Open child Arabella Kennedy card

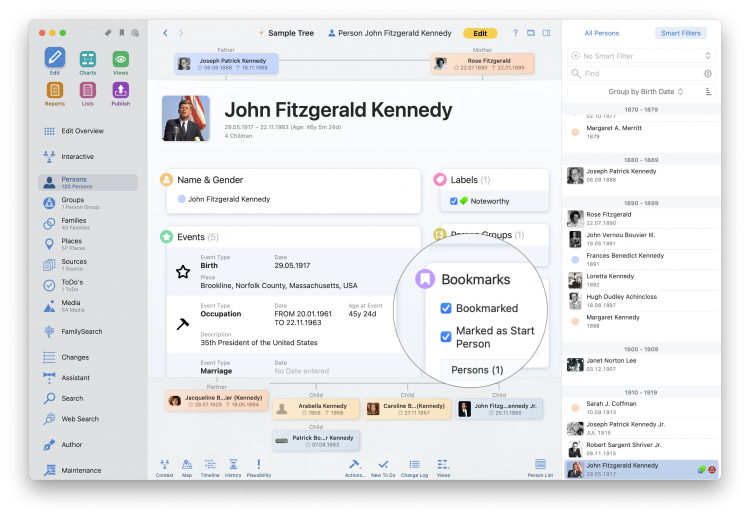tap(316, 409)
